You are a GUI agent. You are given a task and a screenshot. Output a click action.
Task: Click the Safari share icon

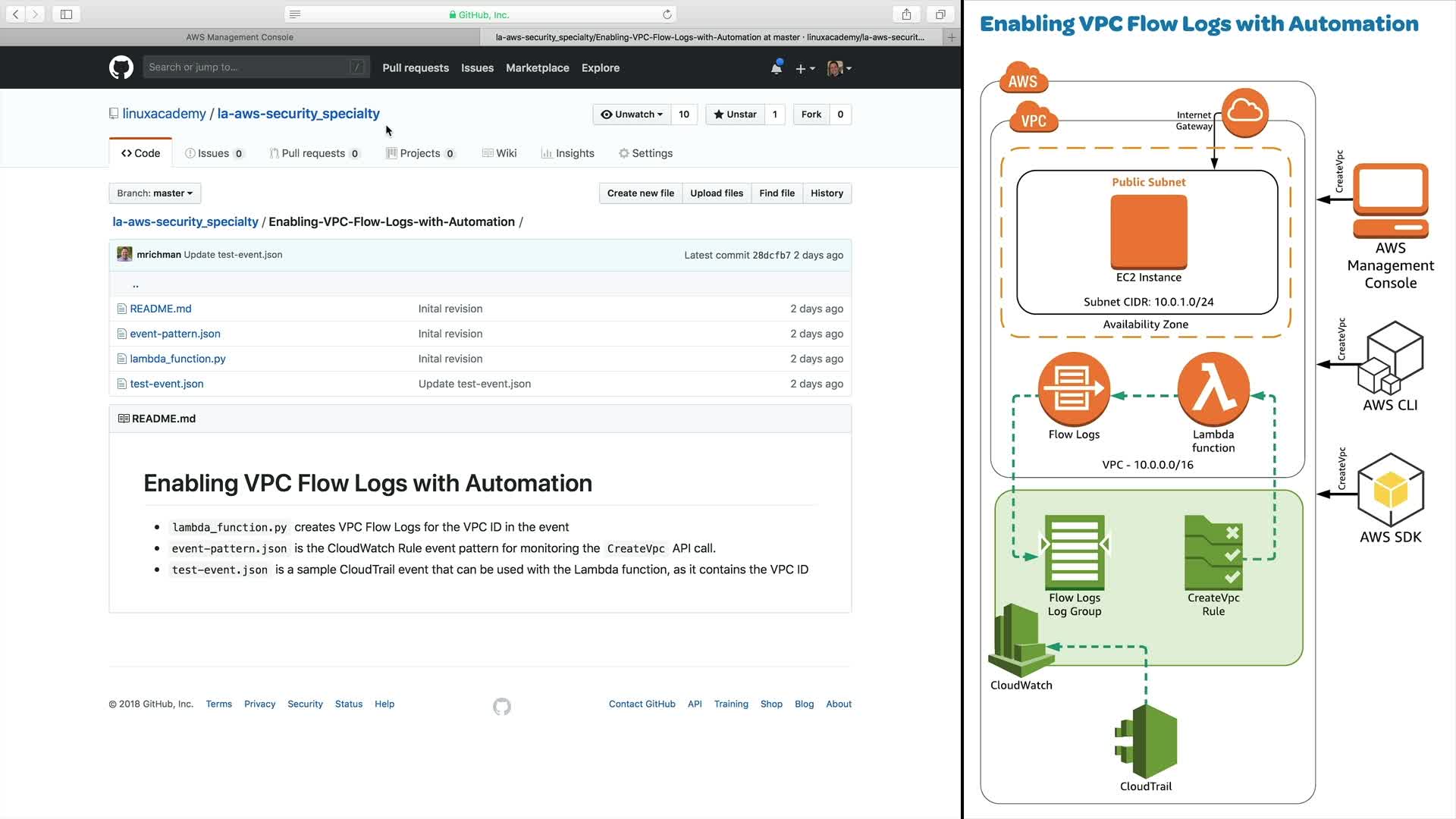[x=906, y=14]
